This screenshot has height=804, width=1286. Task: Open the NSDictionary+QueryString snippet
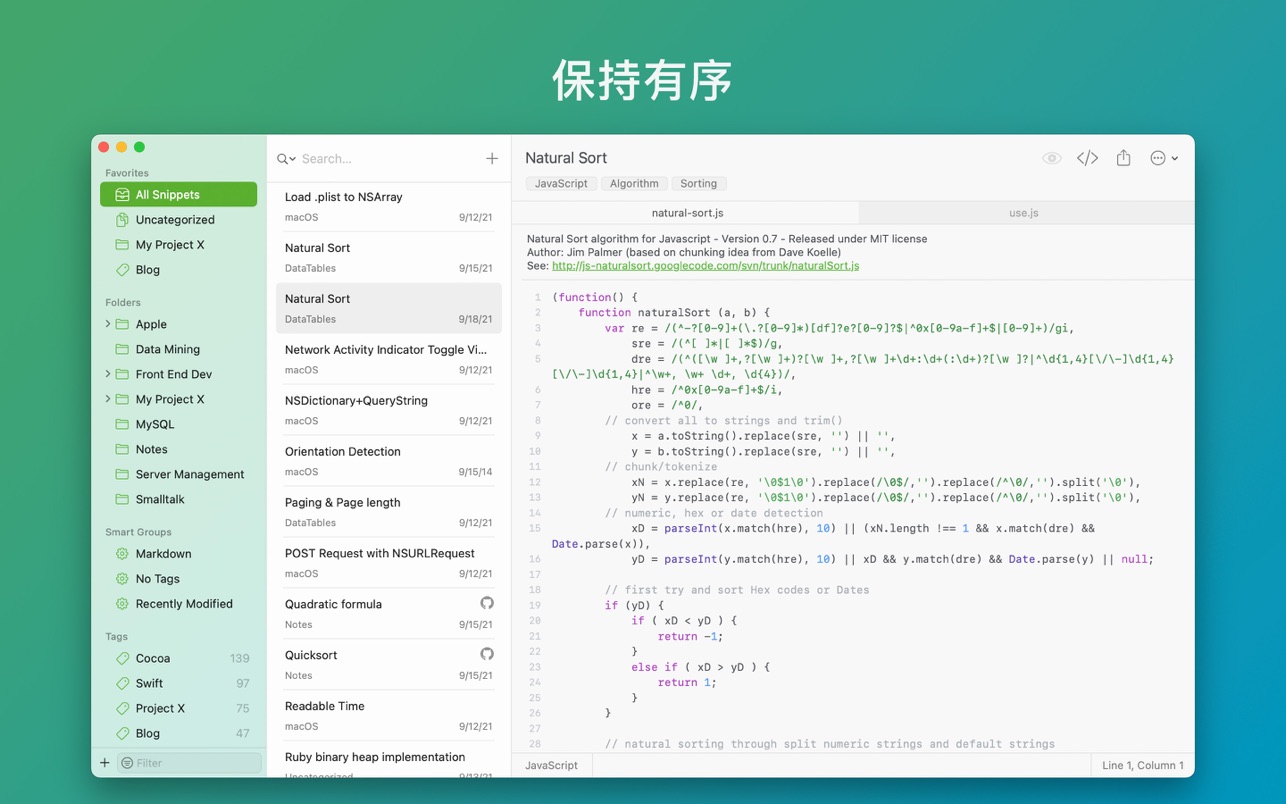coord(389,411)
